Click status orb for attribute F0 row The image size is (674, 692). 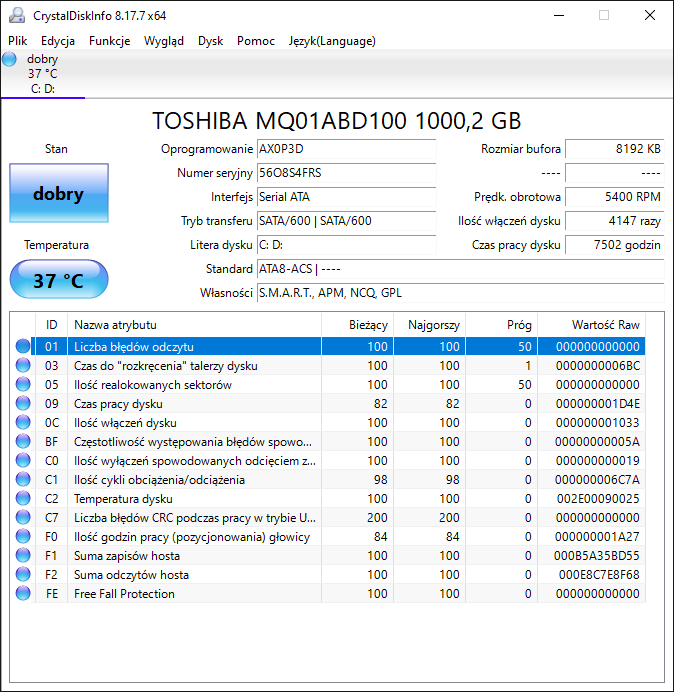[23, 536]
